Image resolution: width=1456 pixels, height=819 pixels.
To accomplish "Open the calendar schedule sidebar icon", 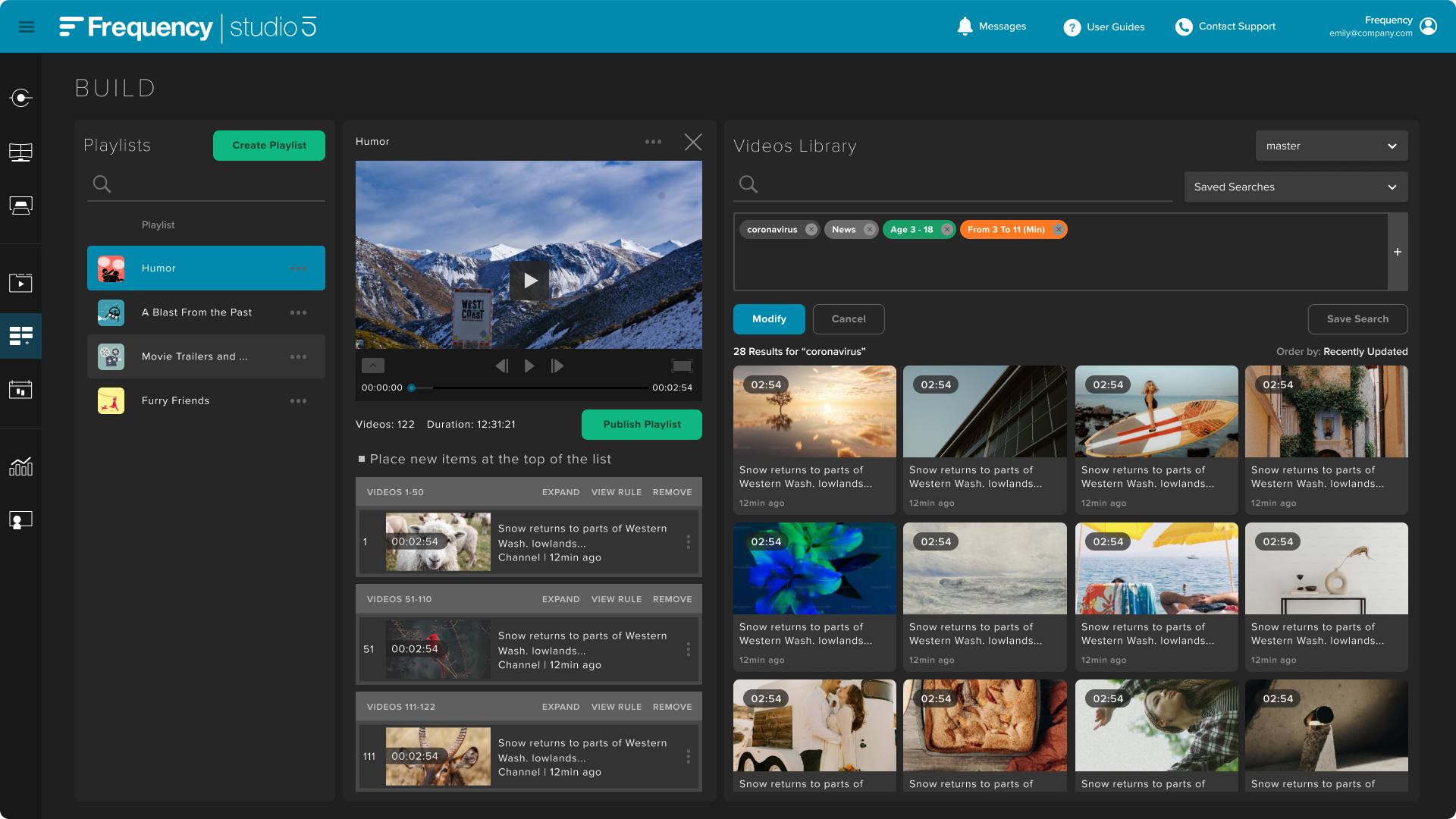I will 20,390.
